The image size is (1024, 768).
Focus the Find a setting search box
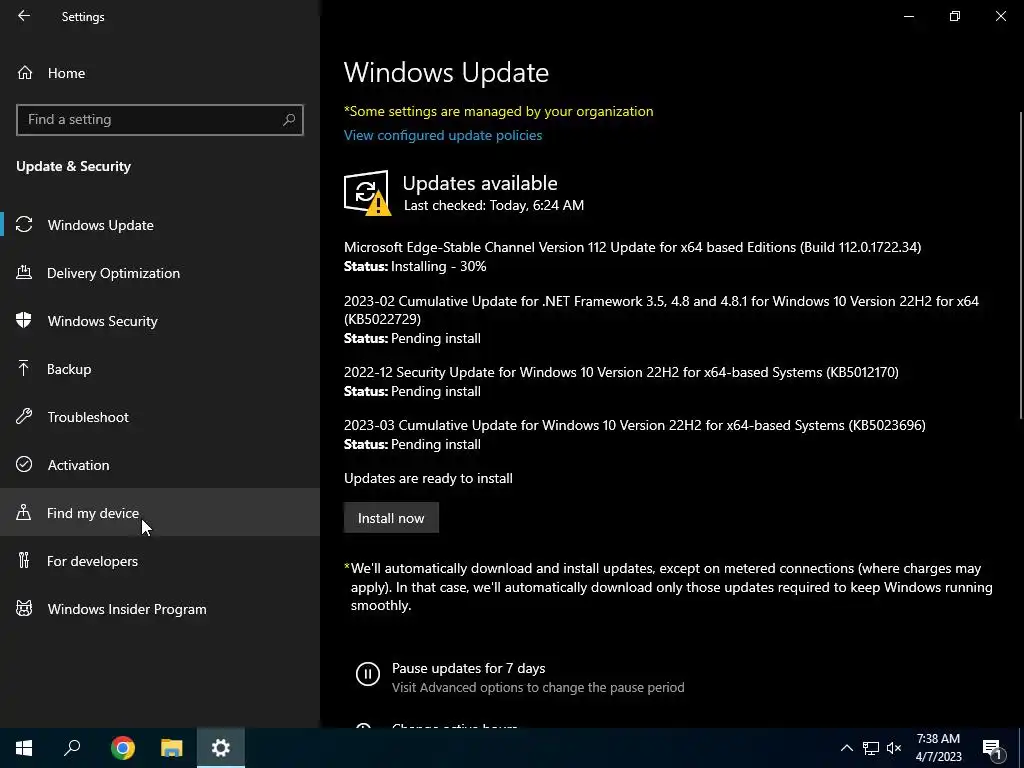click(x=160, y=120)
